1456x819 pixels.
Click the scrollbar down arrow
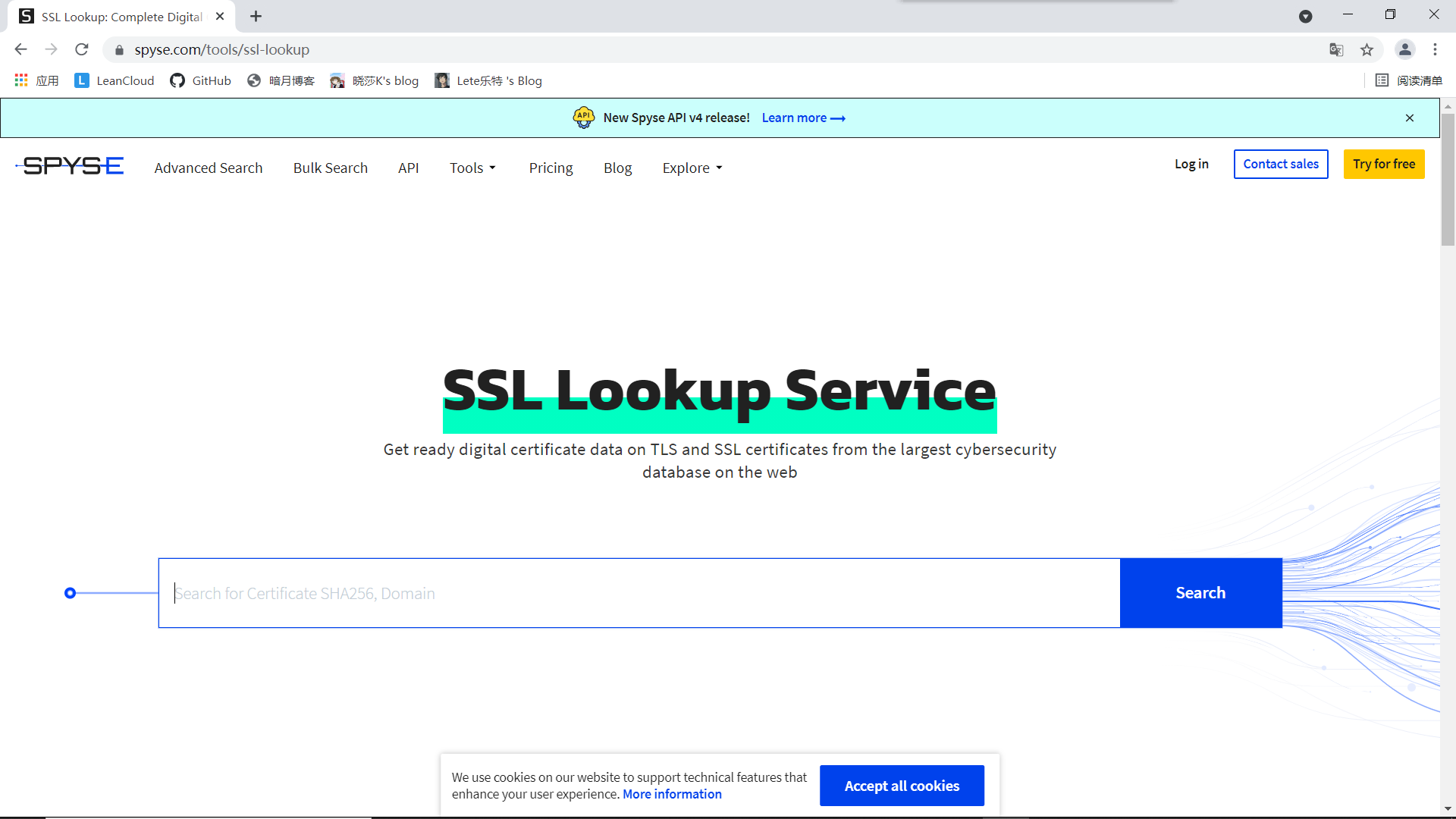click(x=1448, y=808)
